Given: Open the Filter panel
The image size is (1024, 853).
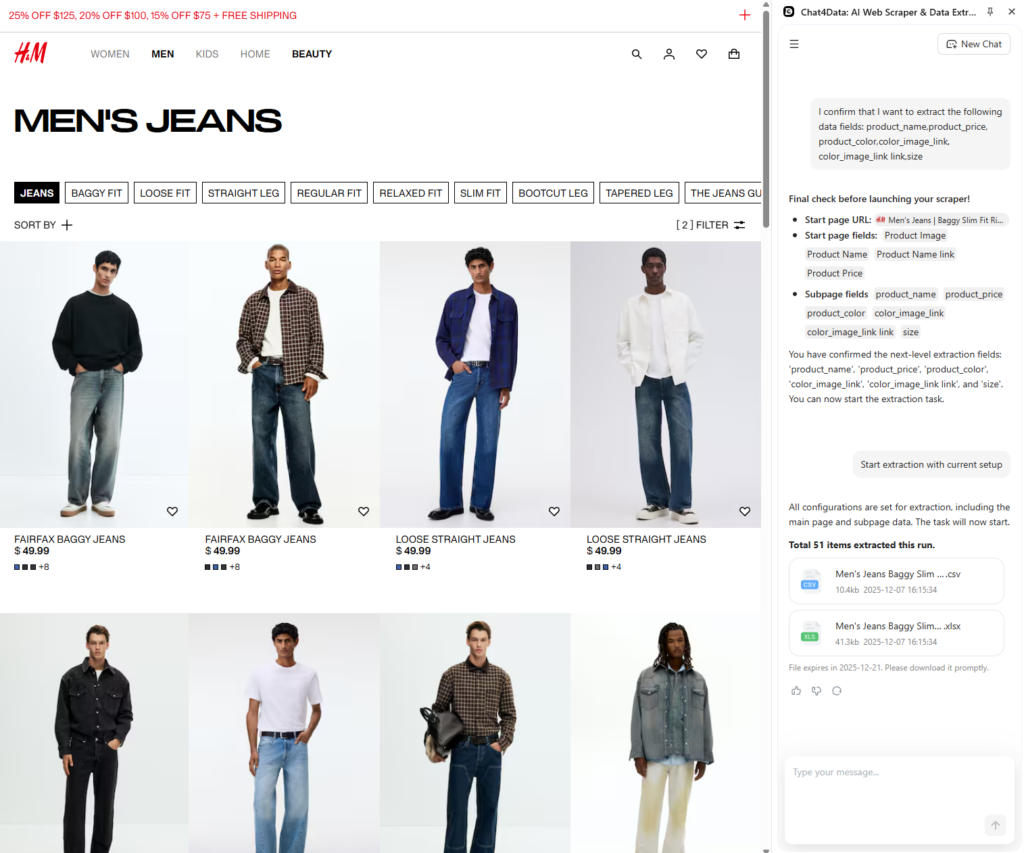Looking at the screenshot, I should click(x=711, y=225).
